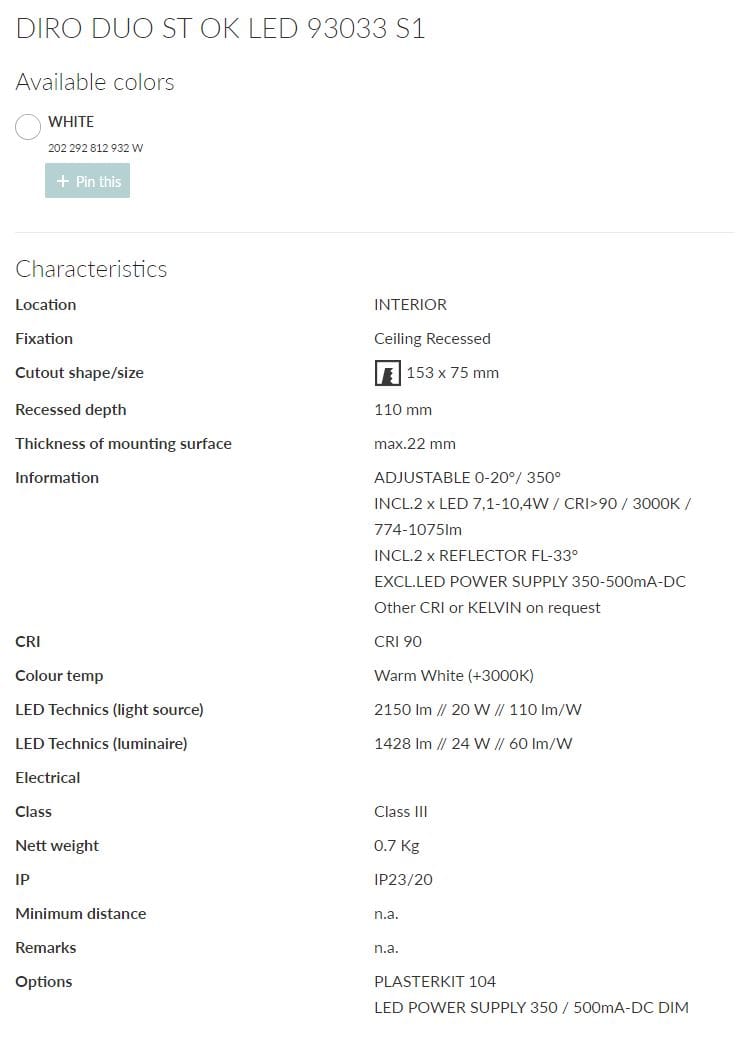
Task: Click the Characteristics section heading
Action: pos(91,269)
